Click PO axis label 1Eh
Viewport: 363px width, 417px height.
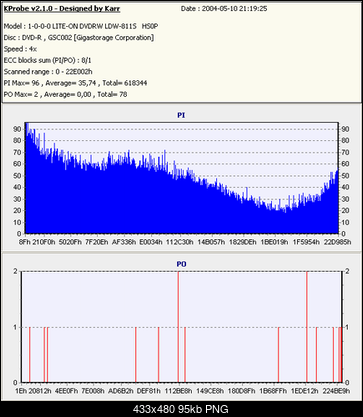coord(21,391)
